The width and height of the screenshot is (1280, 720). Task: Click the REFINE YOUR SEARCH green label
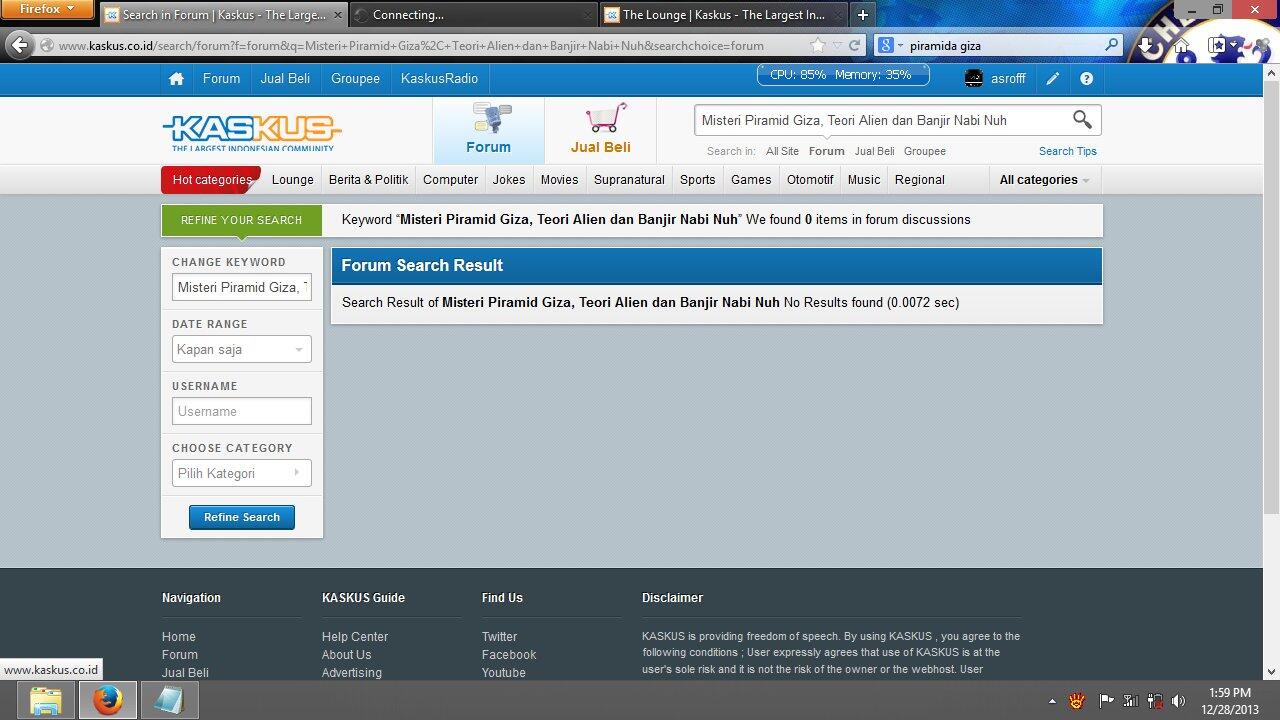click(x=241, y=220)
